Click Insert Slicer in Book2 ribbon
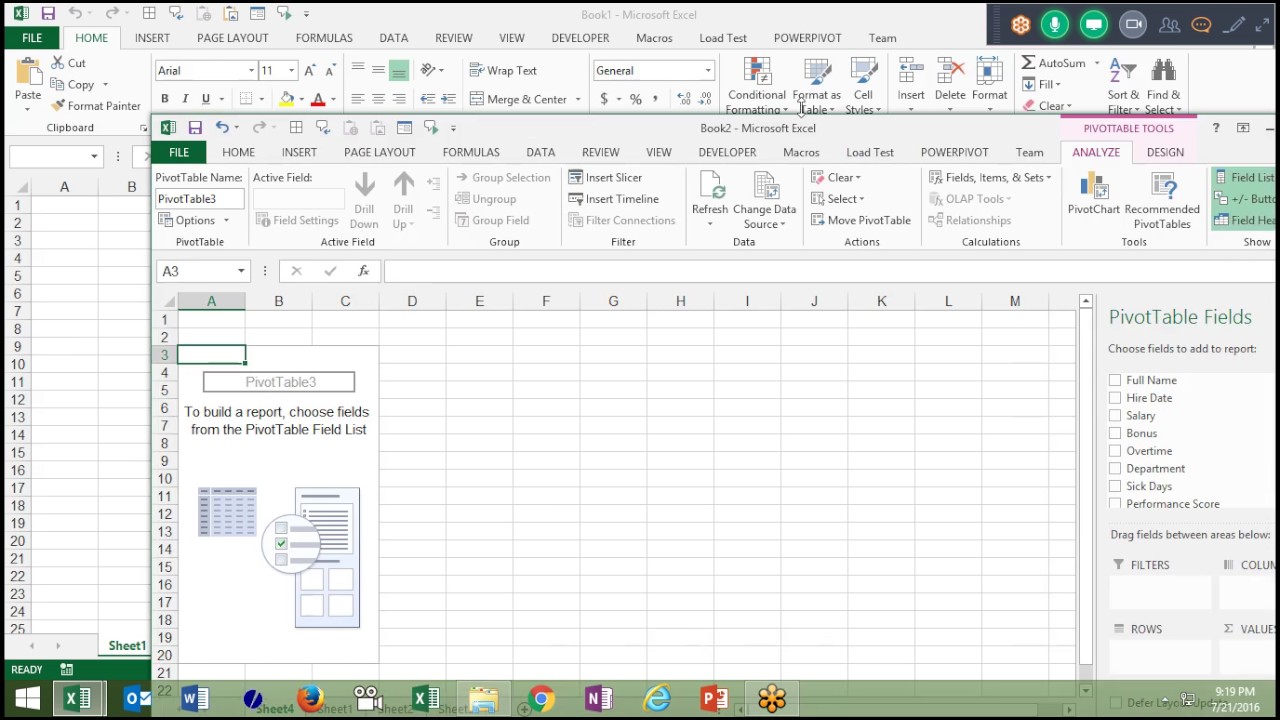Screen dimensions: 1280x720 [x=605, y=177]
